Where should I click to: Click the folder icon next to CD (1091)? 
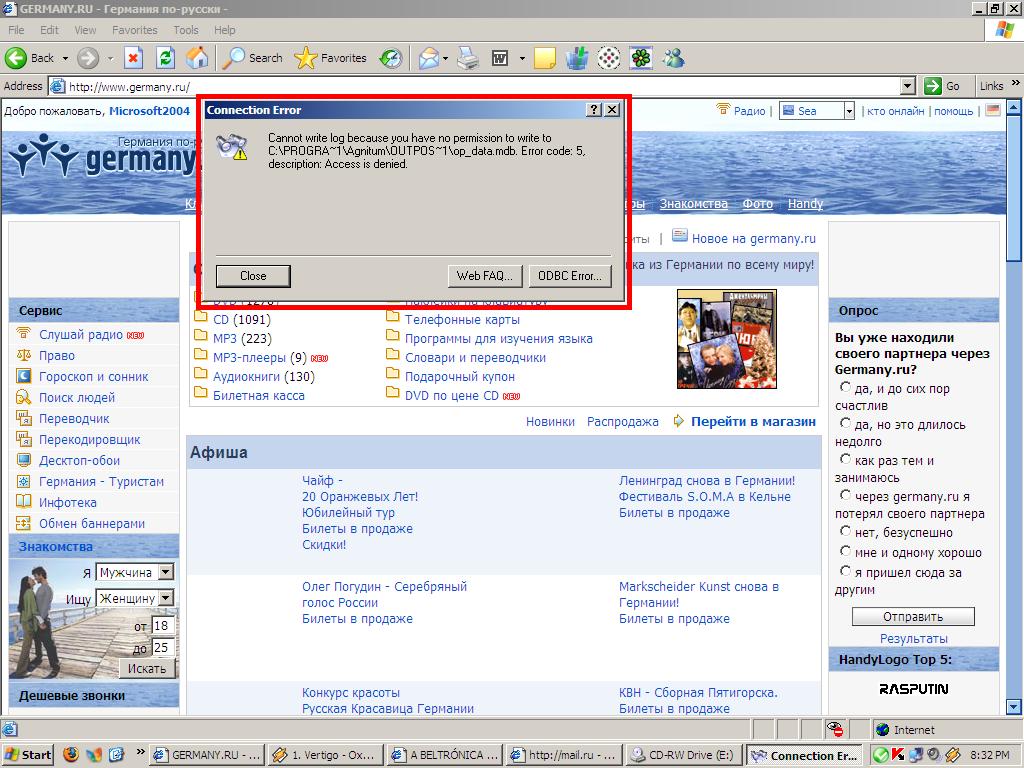200,317
